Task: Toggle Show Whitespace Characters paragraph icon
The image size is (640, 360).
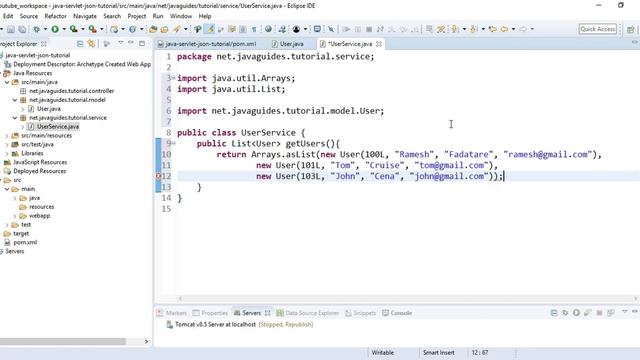Action: [254, 29]
